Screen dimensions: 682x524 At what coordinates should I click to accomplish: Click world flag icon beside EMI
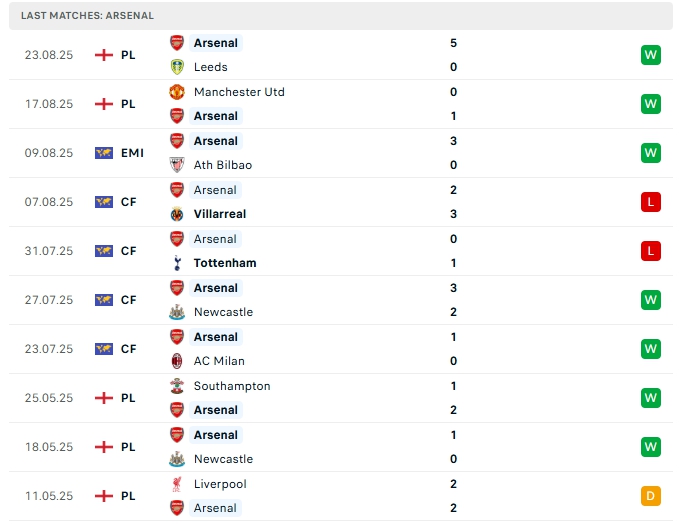pos(103,153)
